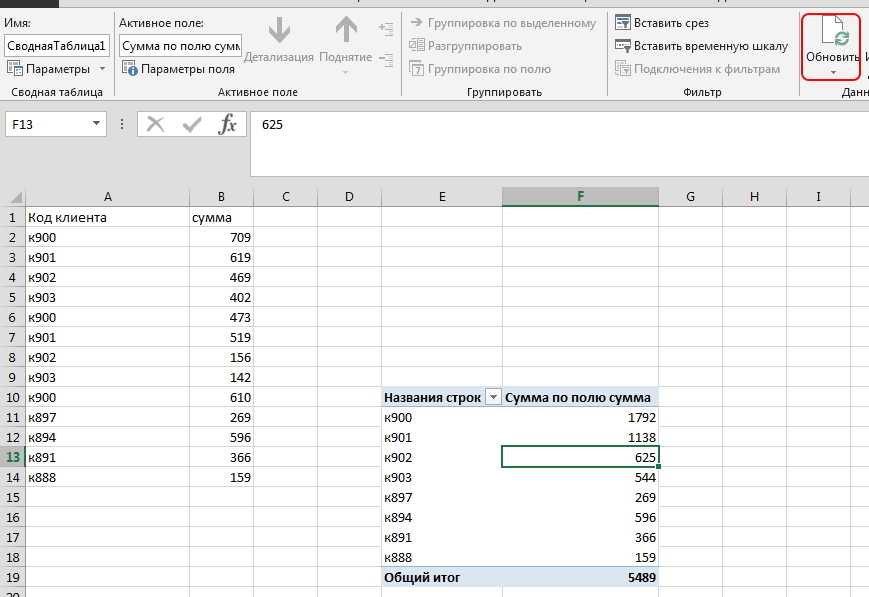Click source value 610
The height and width of the screenshot is (597, 869).
pyautogui.click(x=221, y=397)
